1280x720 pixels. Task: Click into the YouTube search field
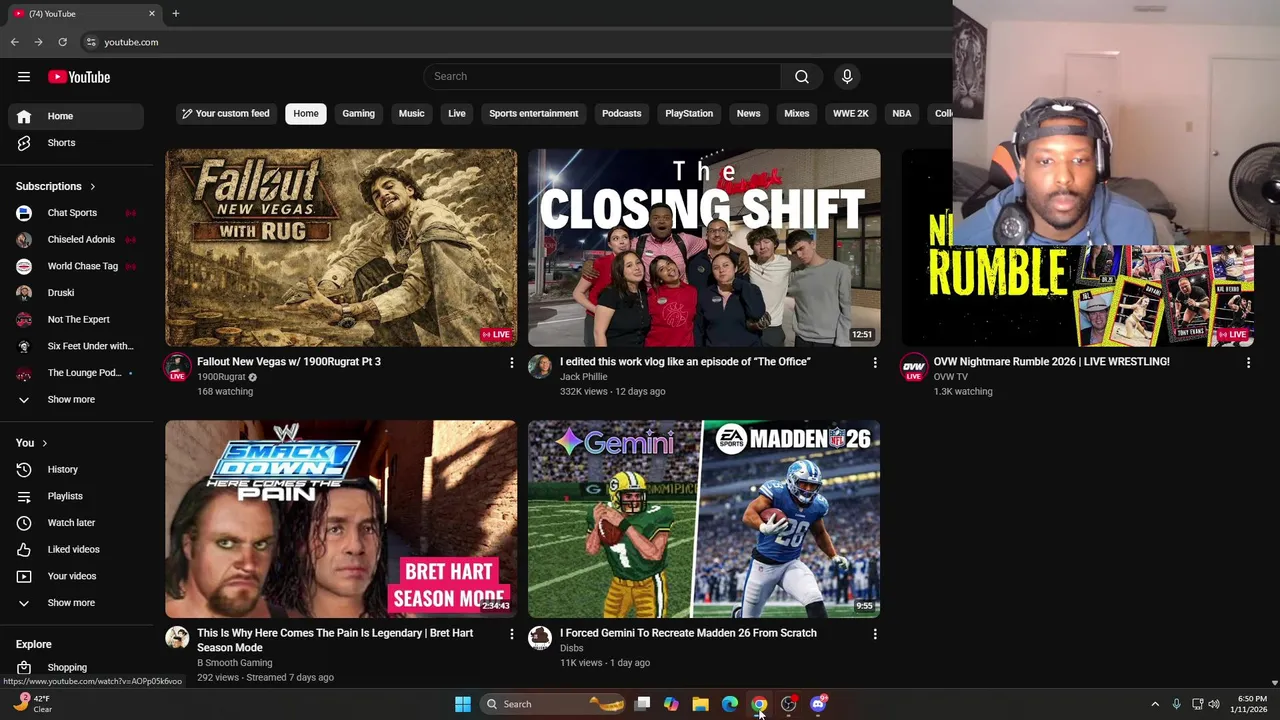point(603,76)
